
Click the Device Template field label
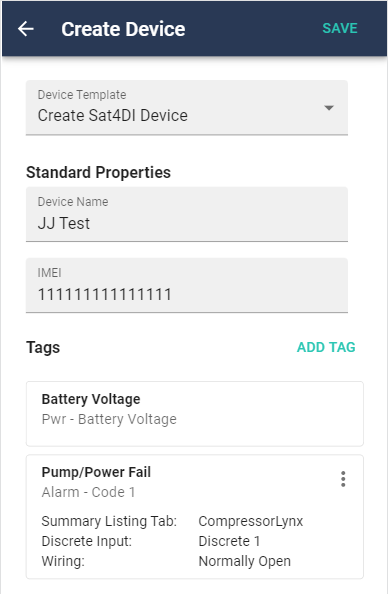82,95
